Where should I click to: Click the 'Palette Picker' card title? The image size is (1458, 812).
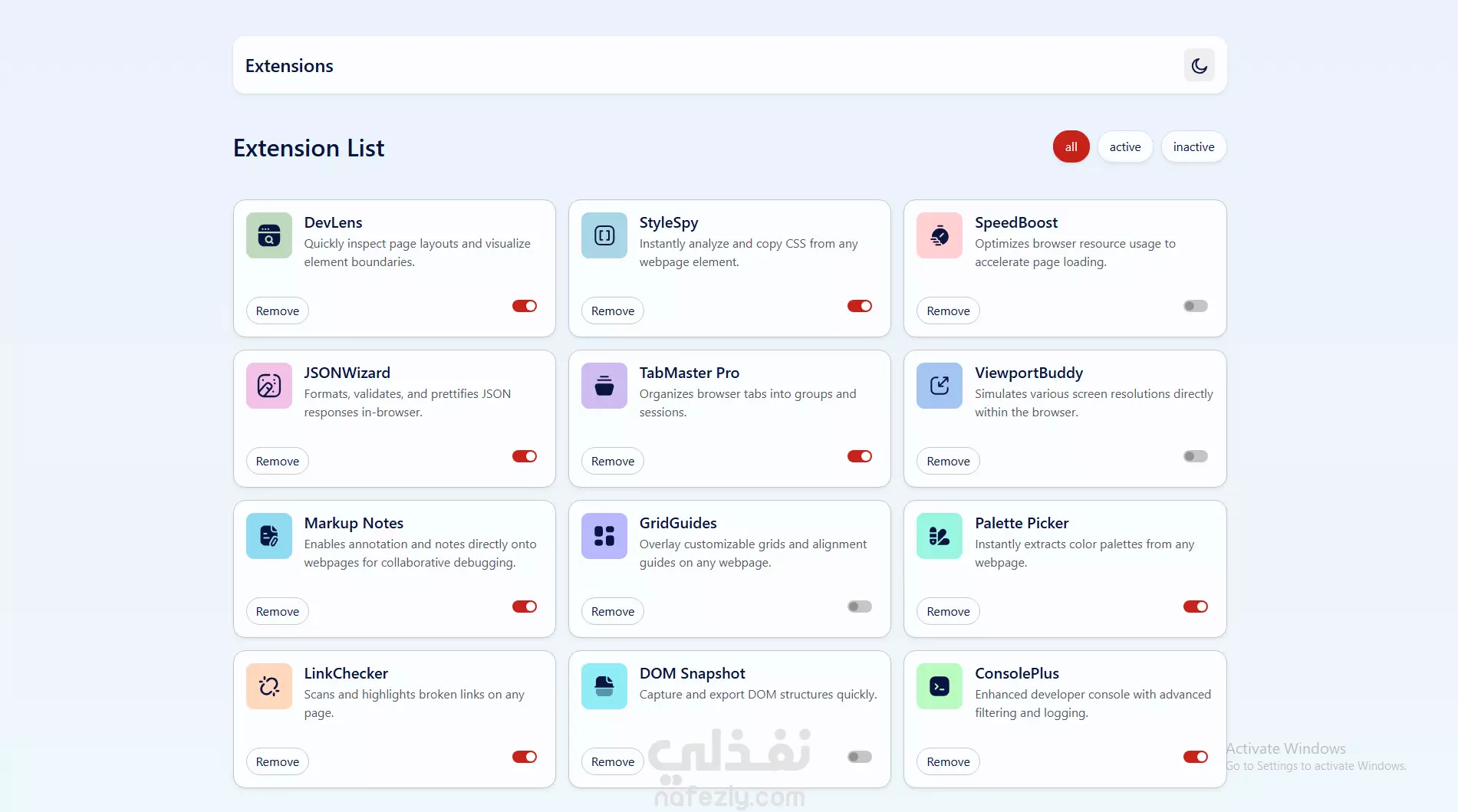tap(1022, 523)
